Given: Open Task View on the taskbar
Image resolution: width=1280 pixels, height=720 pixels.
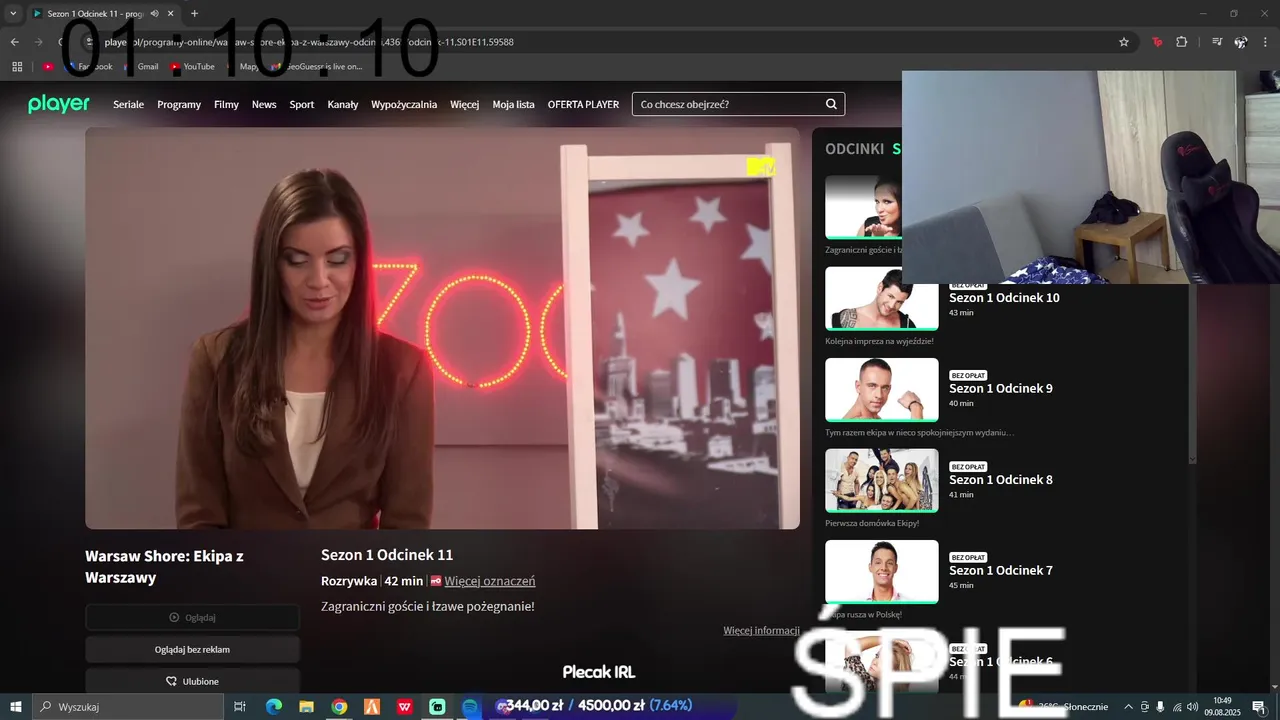Looking at the screenshot, I should pos(240,707).
